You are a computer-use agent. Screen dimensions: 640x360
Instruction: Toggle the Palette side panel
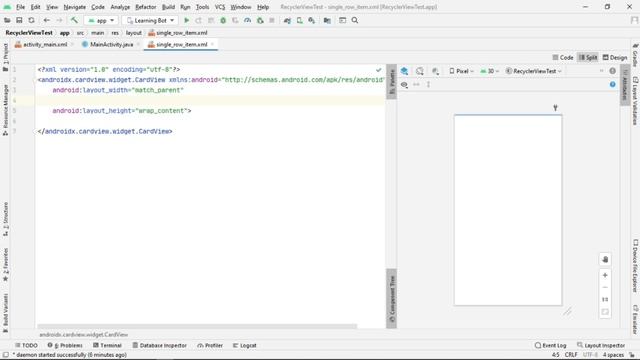click(x=391, y=82)
